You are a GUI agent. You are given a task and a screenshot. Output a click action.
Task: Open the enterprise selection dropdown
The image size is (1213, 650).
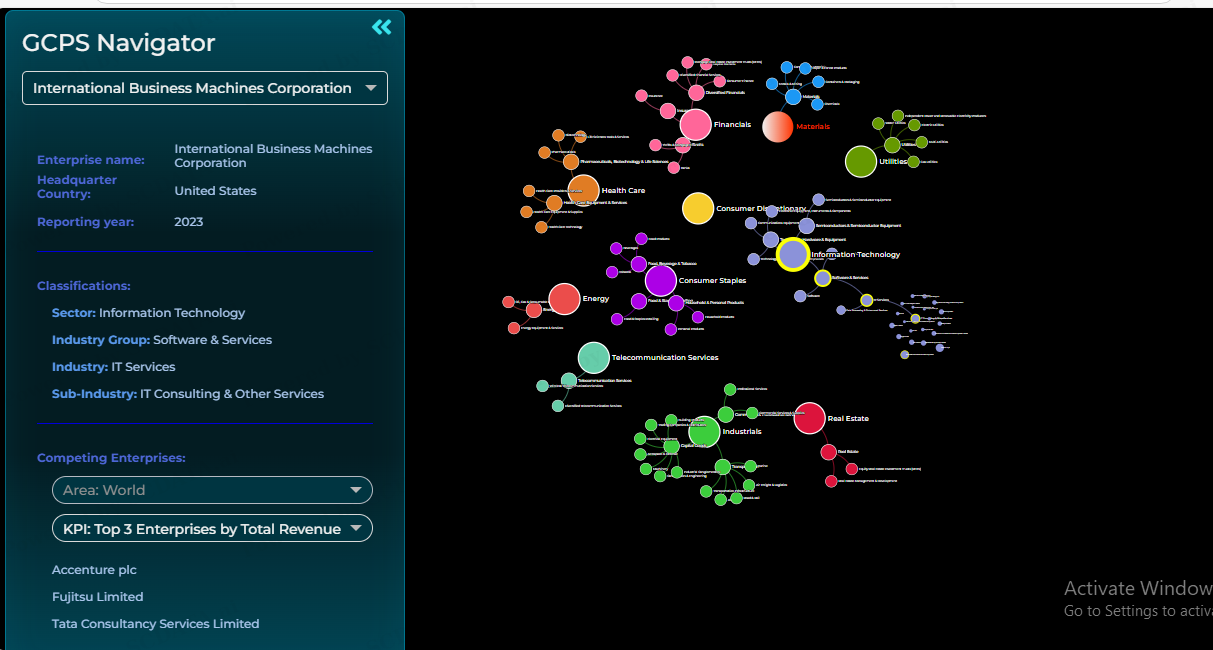point(205,88)
